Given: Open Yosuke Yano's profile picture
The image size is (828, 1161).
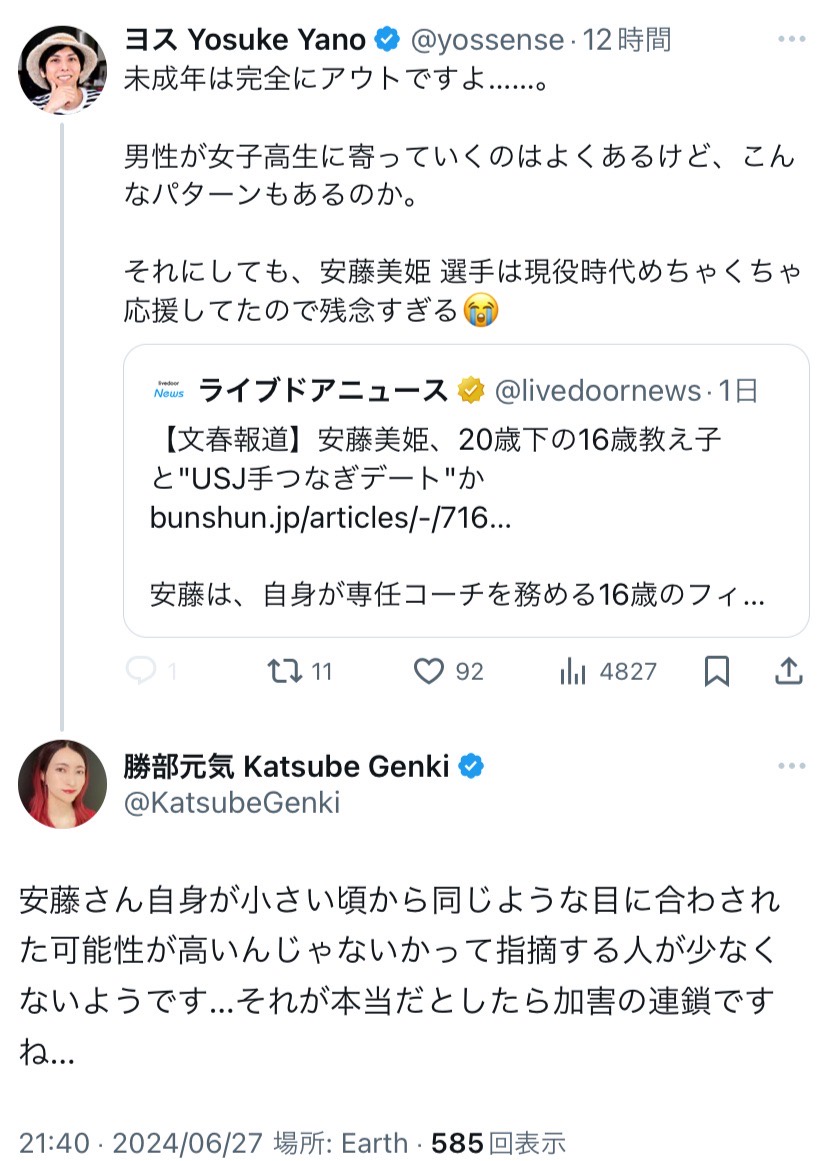Looking at the screenshot, I should (x=62, y=70).
